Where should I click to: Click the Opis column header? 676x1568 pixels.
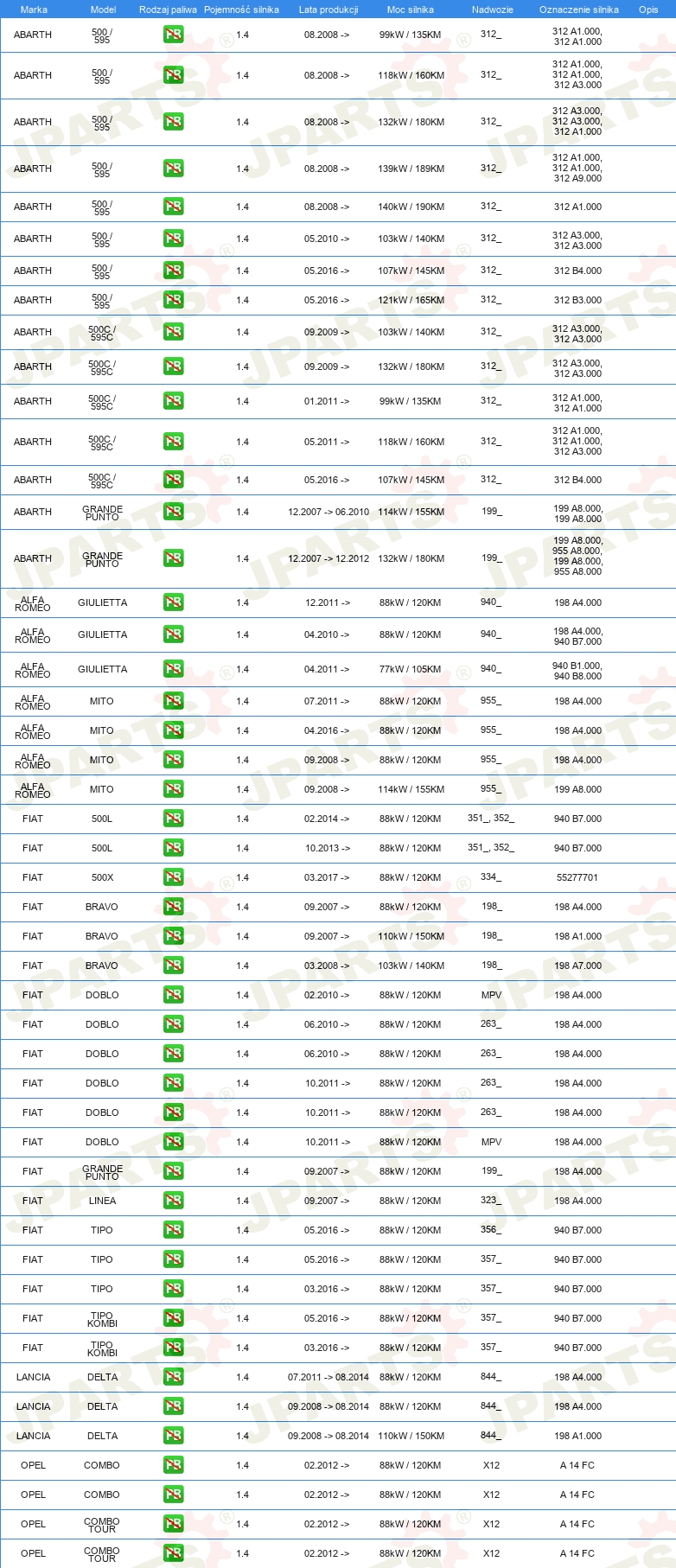tap(648, 10)
